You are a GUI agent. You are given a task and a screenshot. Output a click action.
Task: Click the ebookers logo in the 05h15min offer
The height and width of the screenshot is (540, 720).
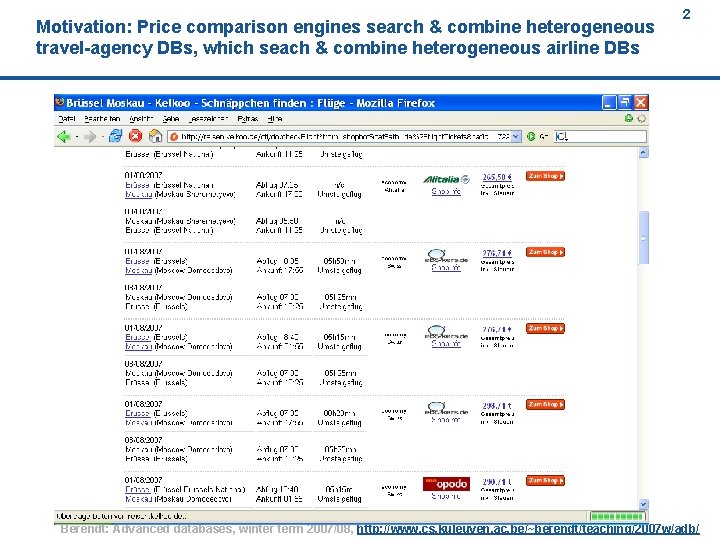tap(446, 332)
